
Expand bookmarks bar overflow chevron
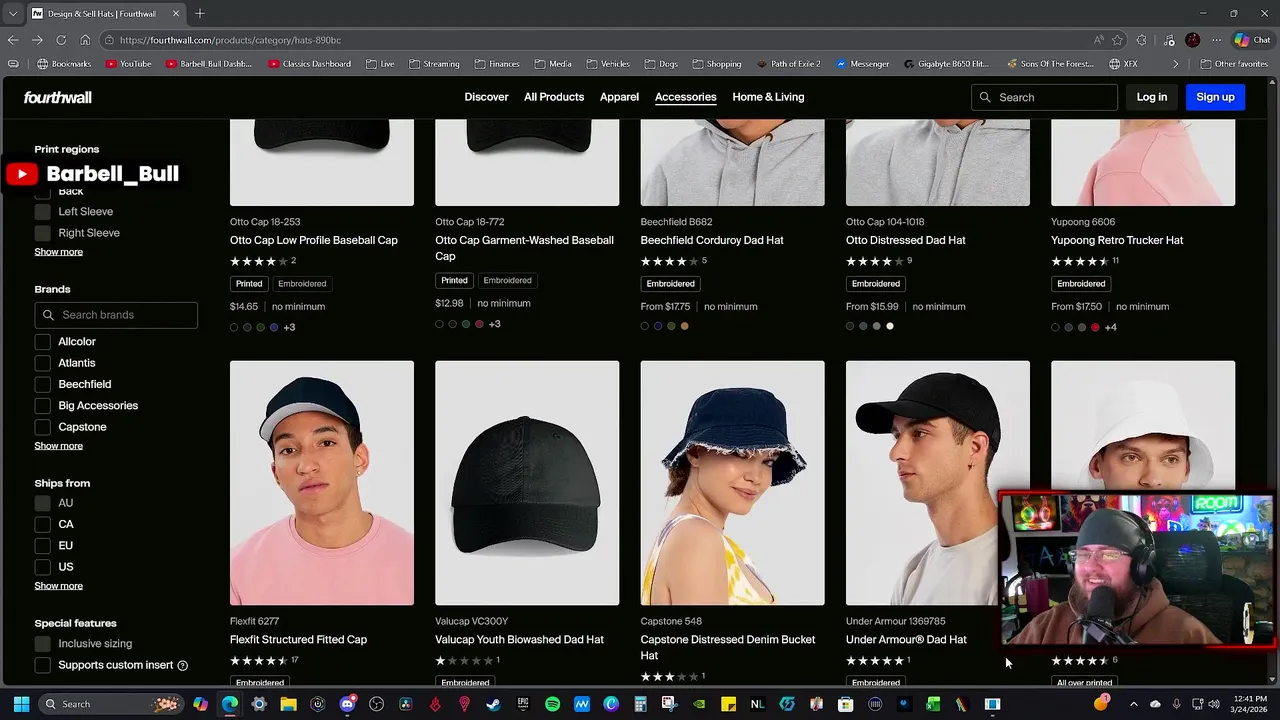(x=1176, y=64)
